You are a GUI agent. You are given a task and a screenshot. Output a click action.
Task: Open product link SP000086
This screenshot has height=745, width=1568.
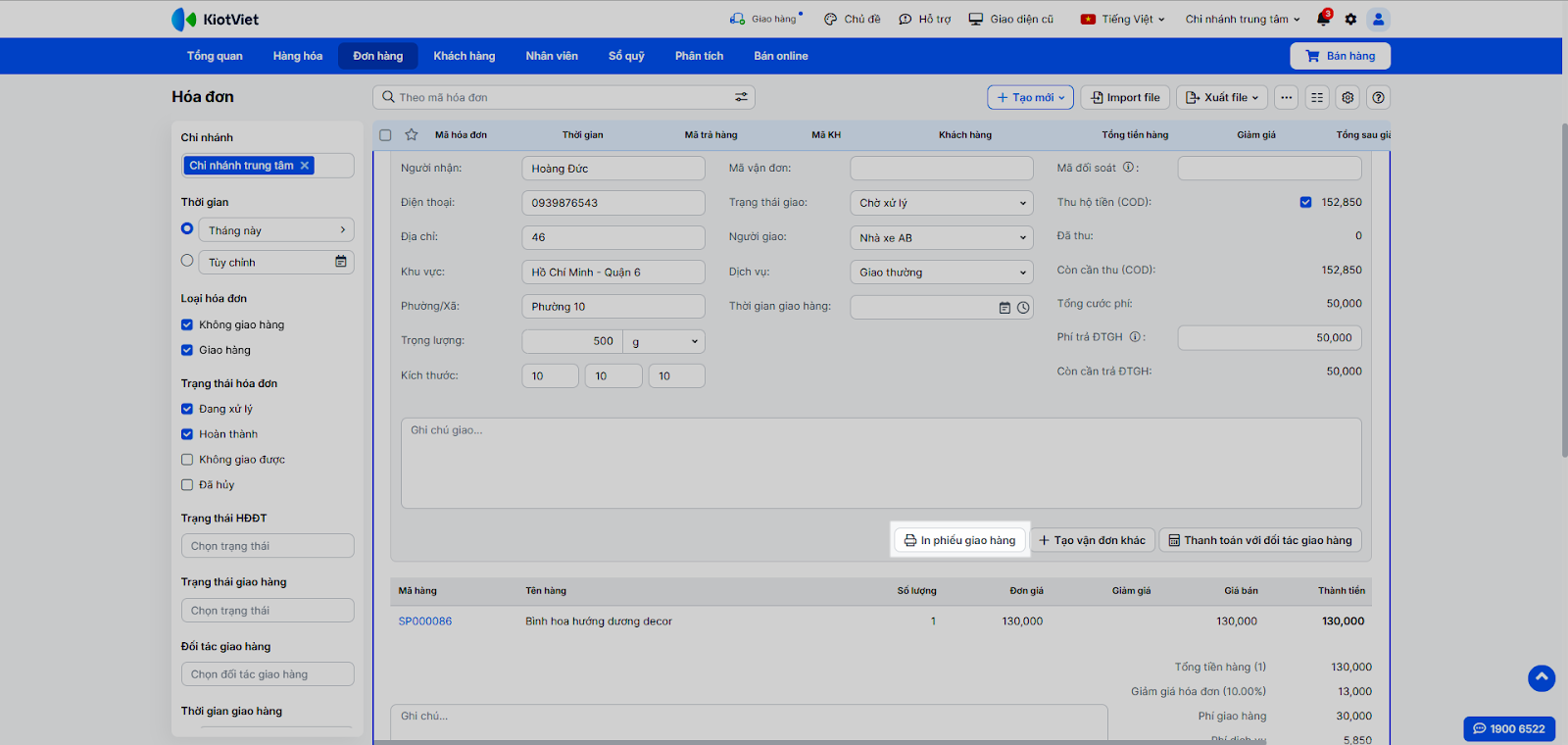tap(425, 621)
